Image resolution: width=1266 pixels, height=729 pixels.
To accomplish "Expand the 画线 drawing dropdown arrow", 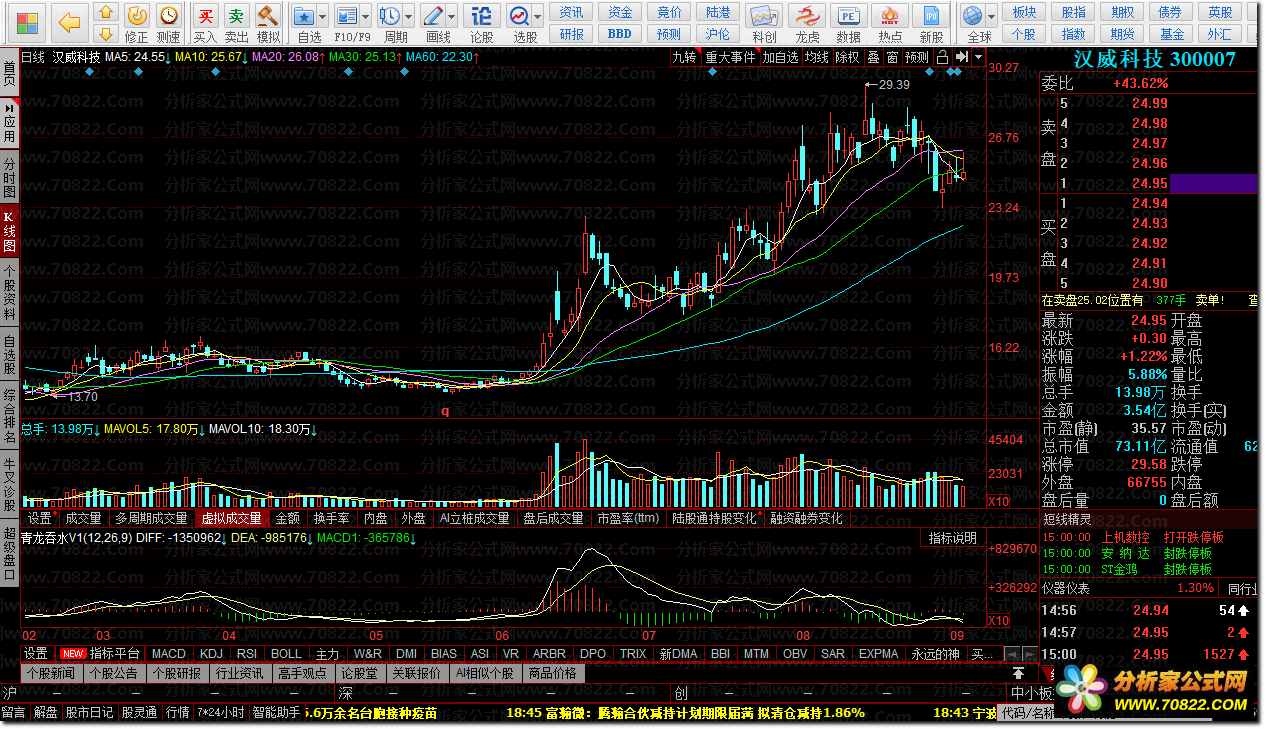I will click(451, 15).
